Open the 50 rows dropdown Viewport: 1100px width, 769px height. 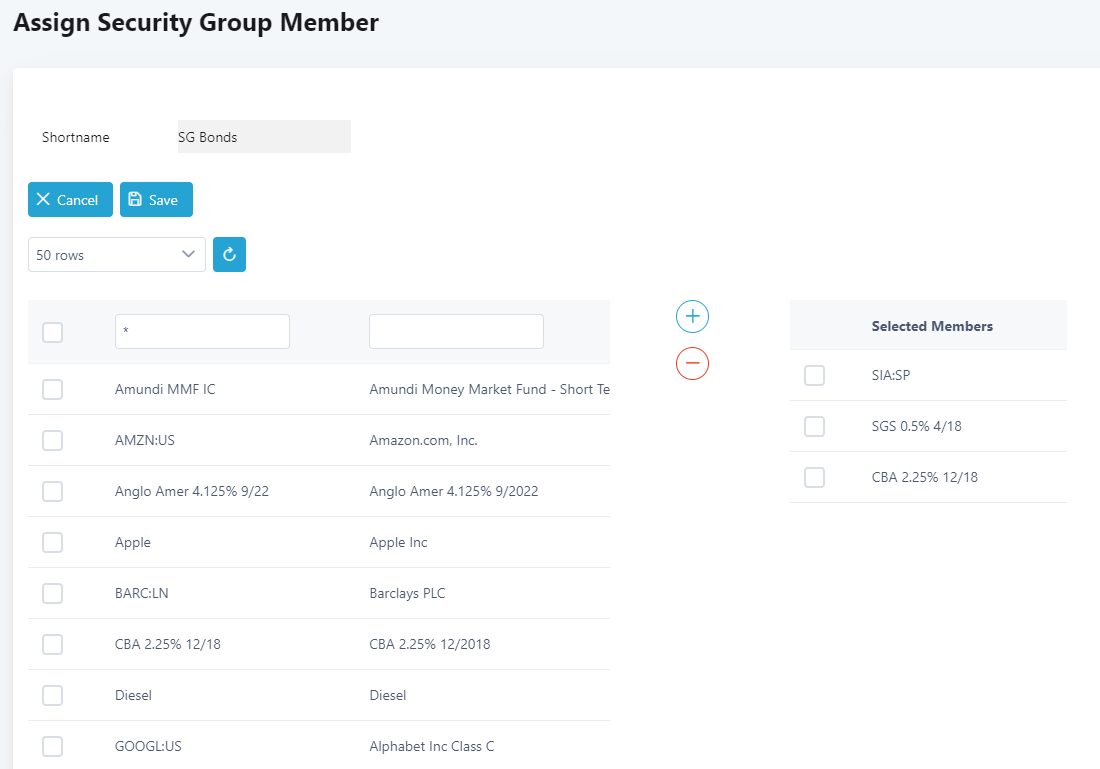[x=116, y=255]
